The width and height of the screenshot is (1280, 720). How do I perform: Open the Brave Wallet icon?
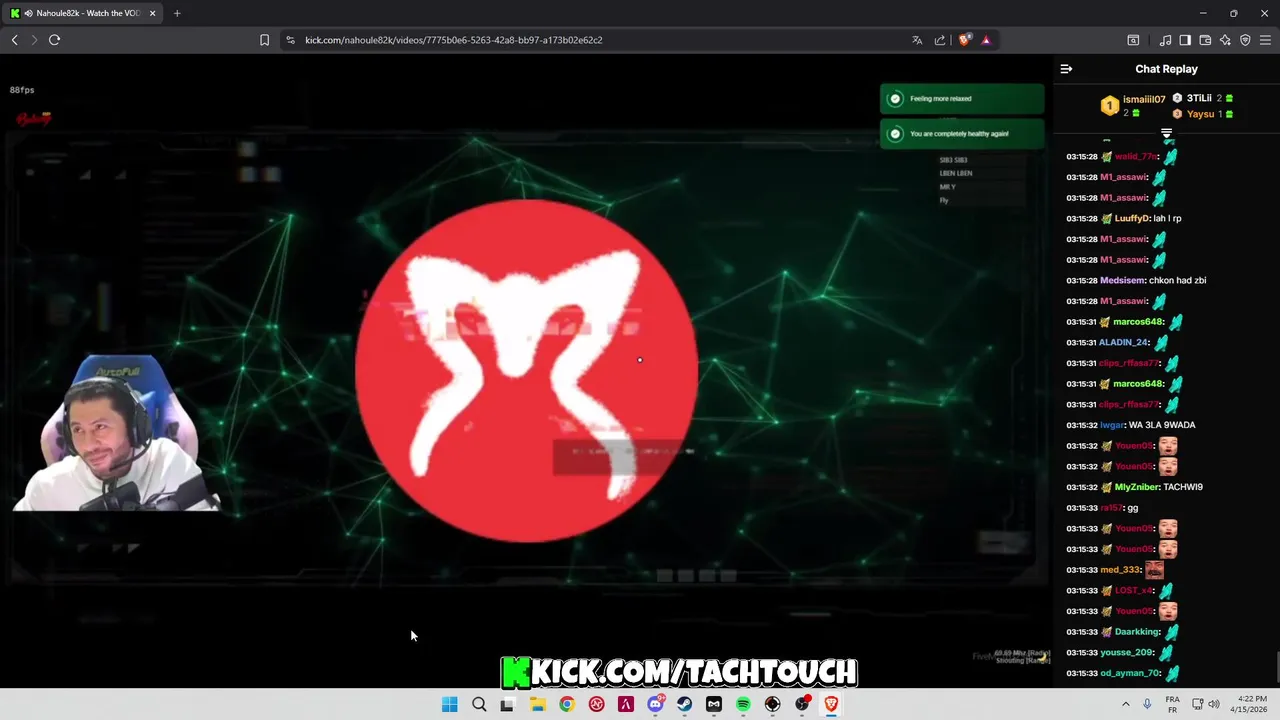point(1205,40)
